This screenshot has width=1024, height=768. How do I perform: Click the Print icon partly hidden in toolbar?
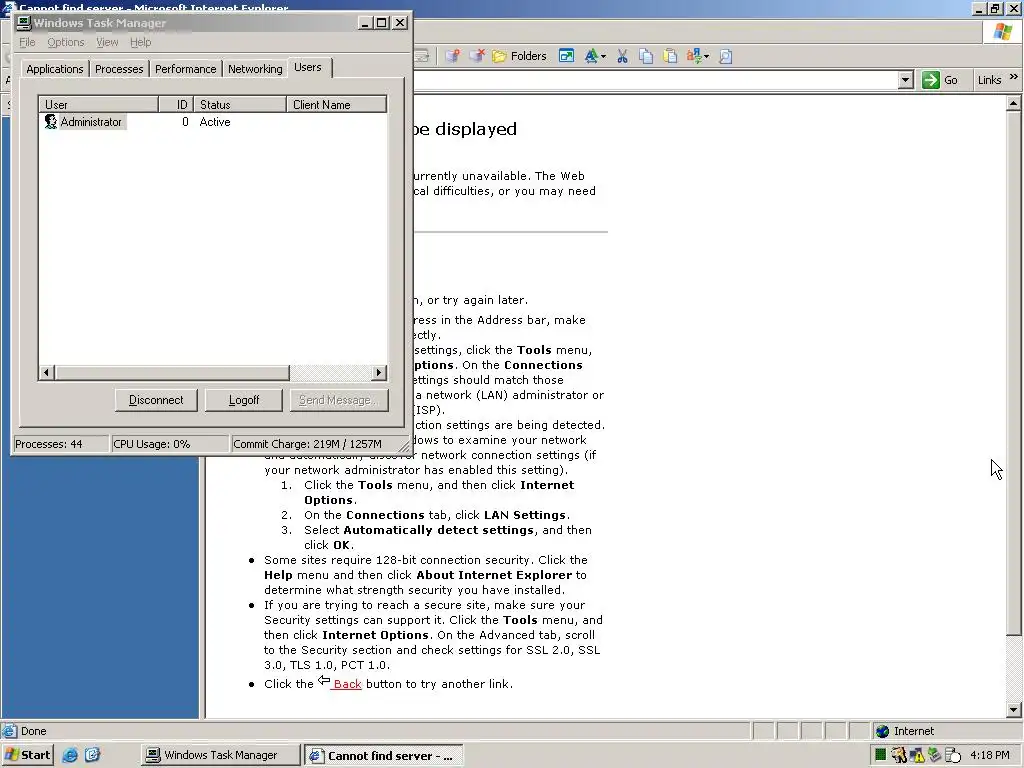[421, 56]
